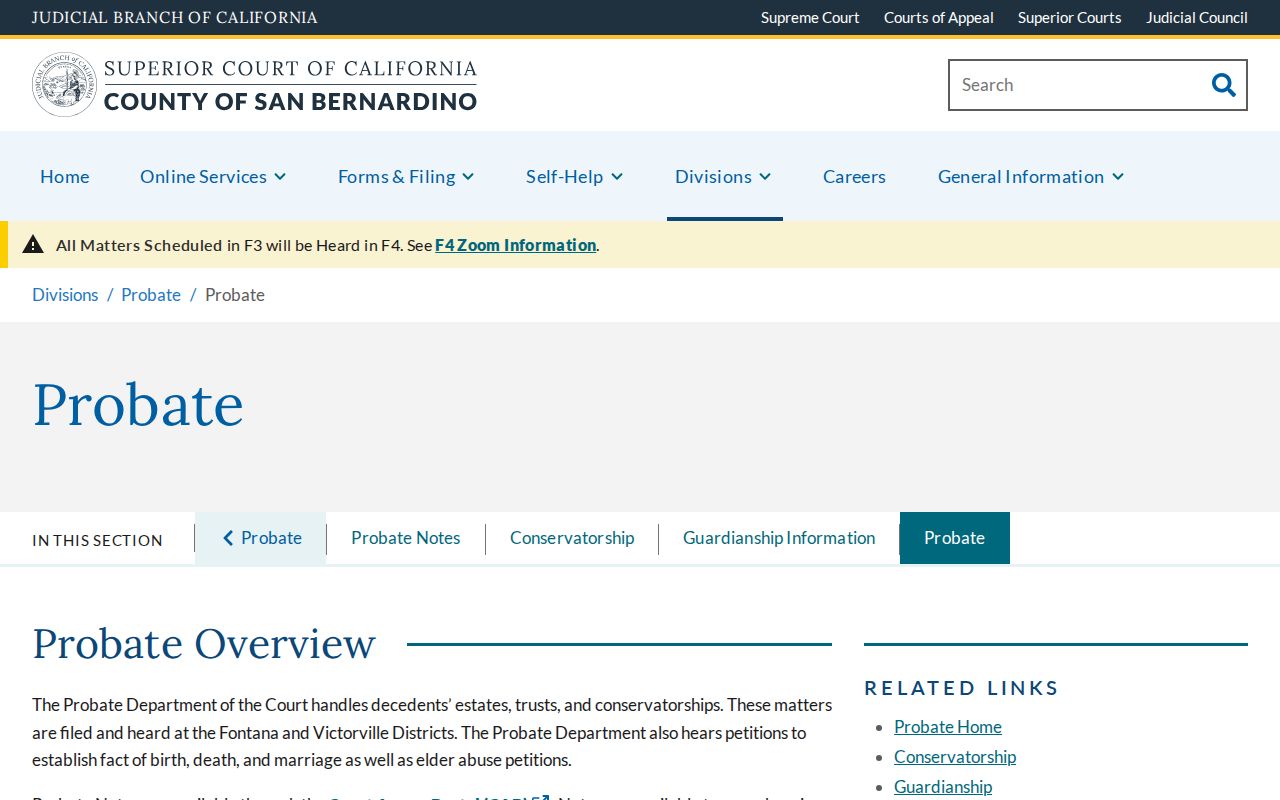Open the Self-Help dropdown
The height and width of the screenshot is (800, 1280).
(575, 176)
